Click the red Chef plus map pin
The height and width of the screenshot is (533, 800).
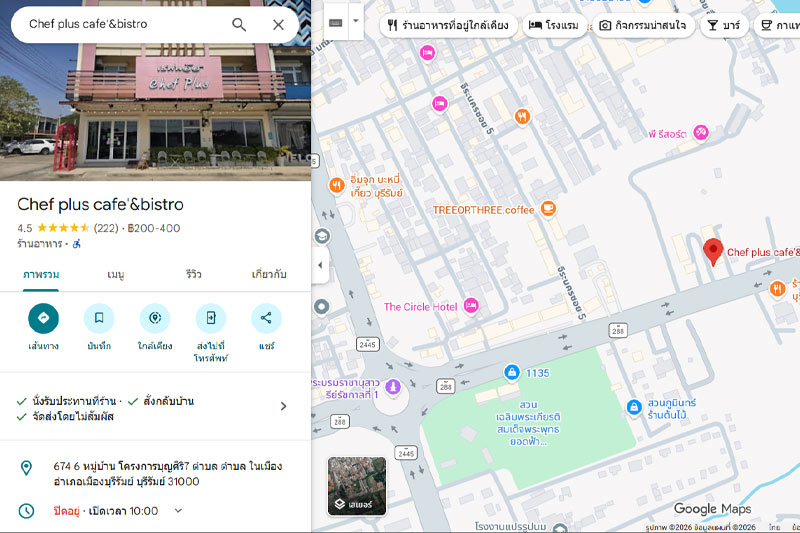pyautogui.click(x=712, y=252)
